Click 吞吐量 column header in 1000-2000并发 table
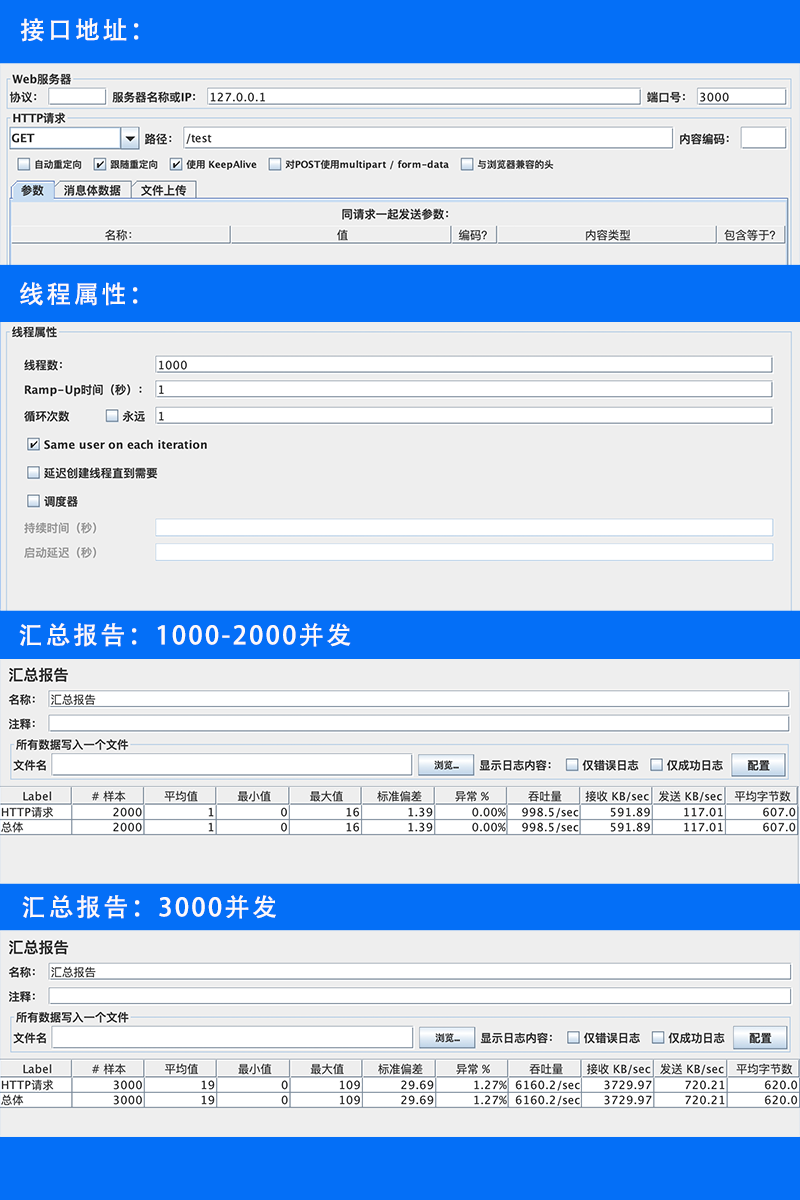This screenshot has height=1200, width=800. [544, 796]
